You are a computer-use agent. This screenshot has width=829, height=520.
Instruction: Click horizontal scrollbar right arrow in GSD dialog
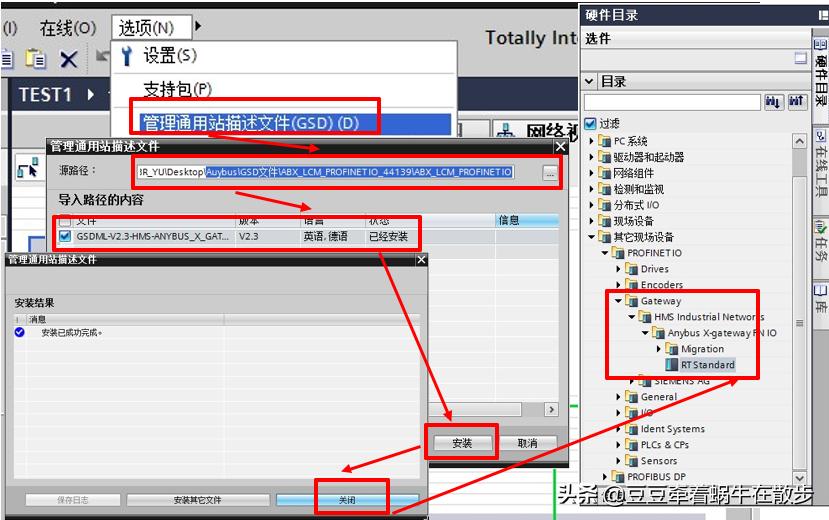click(x=551, y=410)
